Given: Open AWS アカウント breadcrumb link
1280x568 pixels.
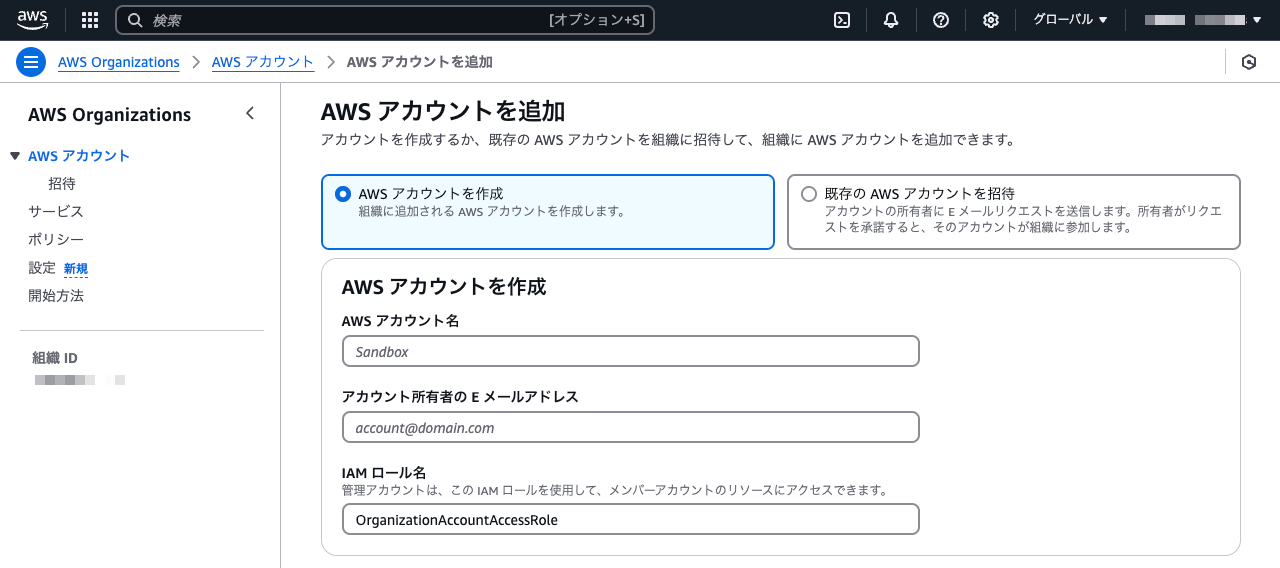Looking at the screenshot, I should coord(263,62).
